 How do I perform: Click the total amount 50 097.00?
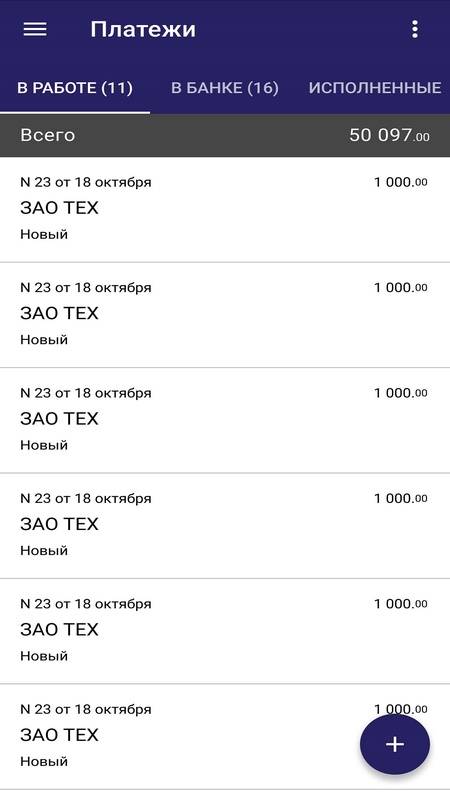pyautogui.click(x=389, y=135)
